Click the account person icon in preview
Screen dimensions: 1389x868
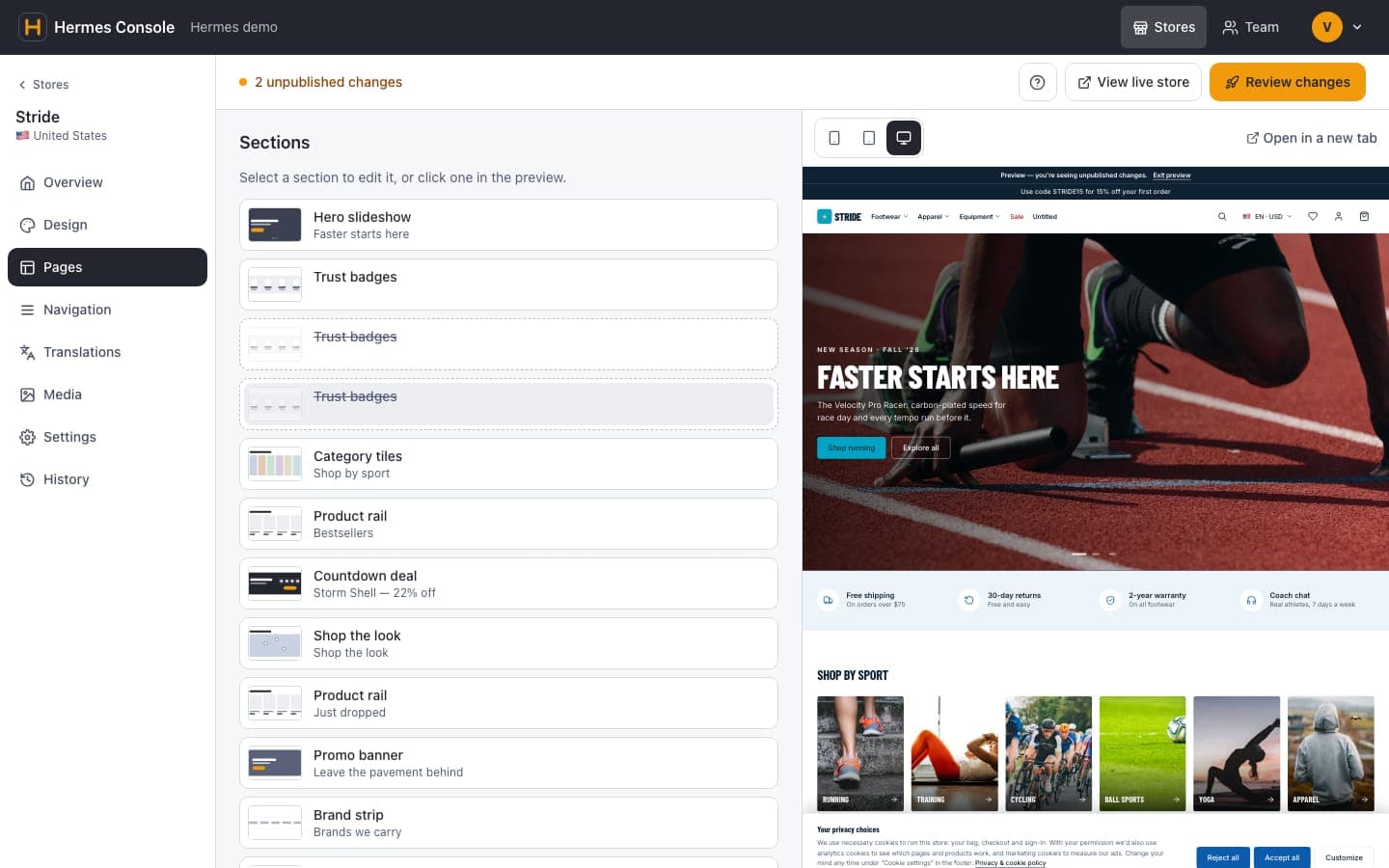pos(1339,217)
